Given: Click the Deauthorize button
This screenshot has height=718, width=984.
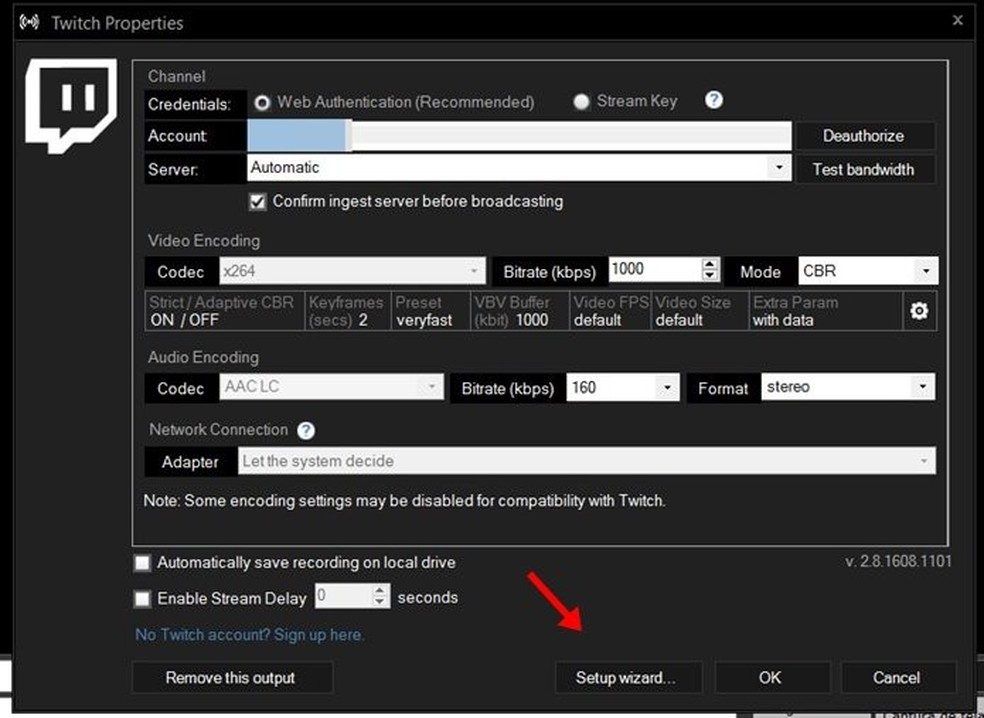Looking at the screenshot, I should point(864,135).
